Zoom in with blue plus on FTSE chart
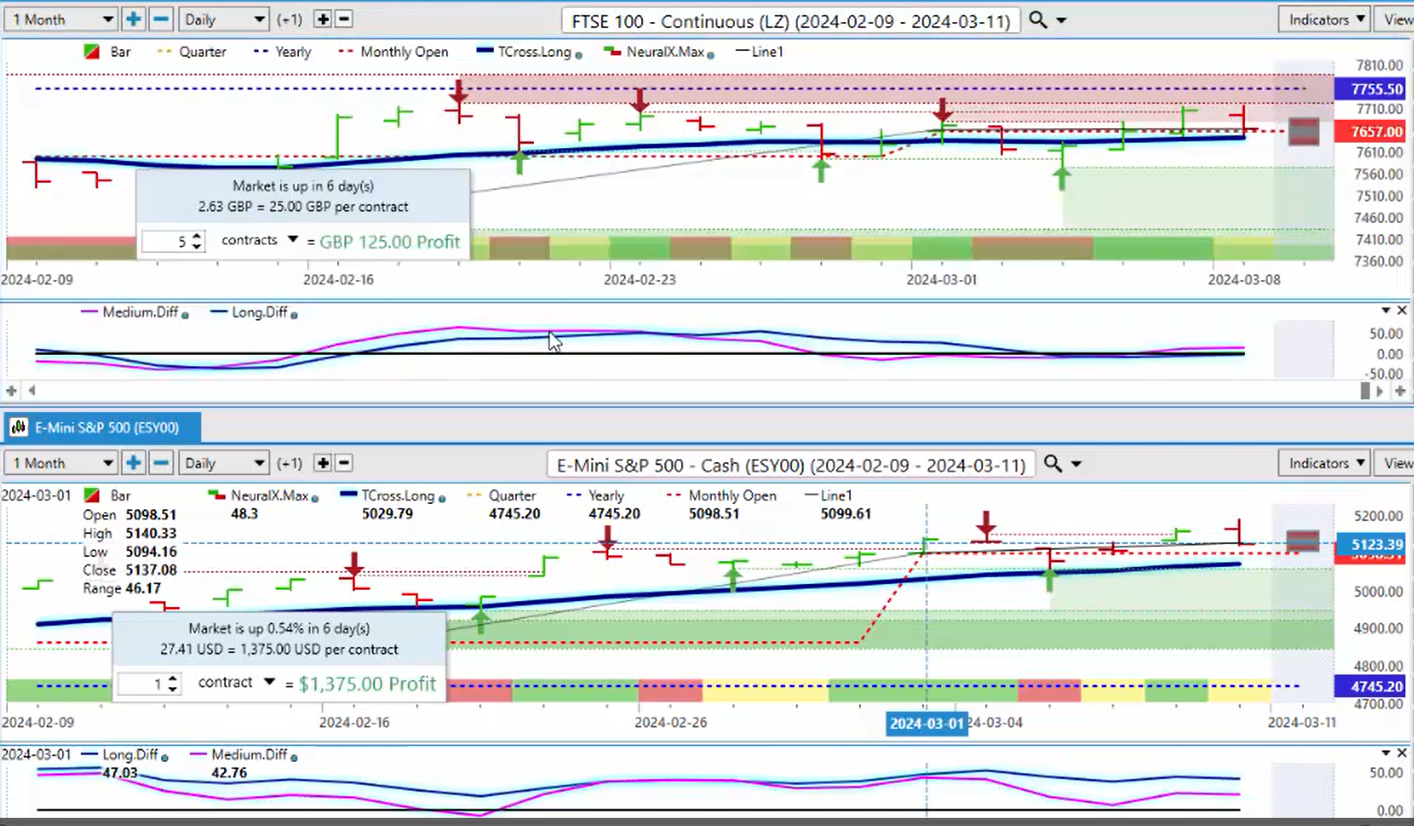1414x826 pixels. click(x=134, y=19)
